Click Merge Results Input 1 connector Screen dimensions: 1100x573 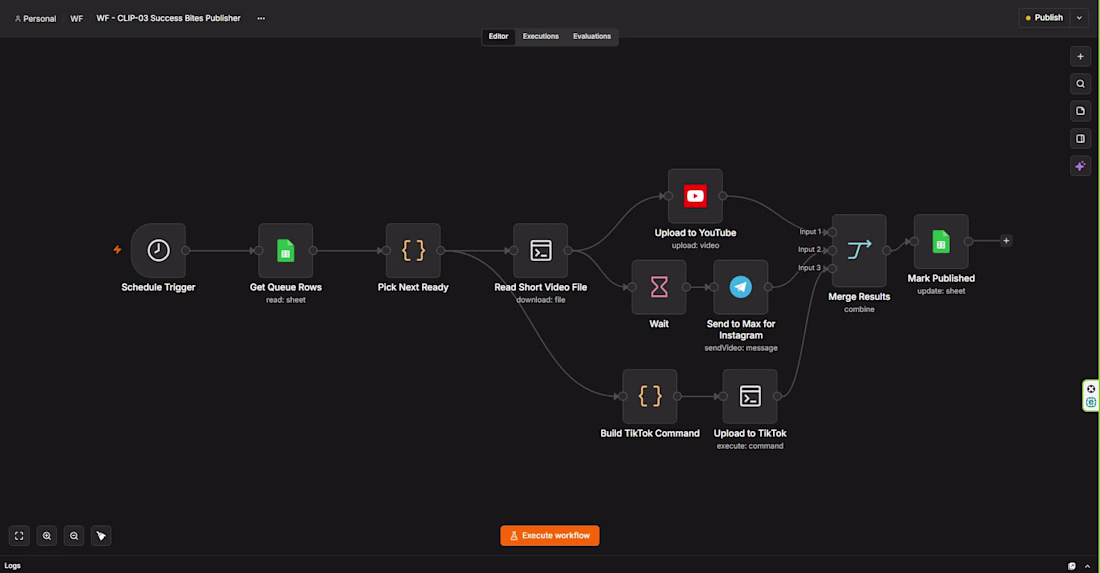pos(832,232)
